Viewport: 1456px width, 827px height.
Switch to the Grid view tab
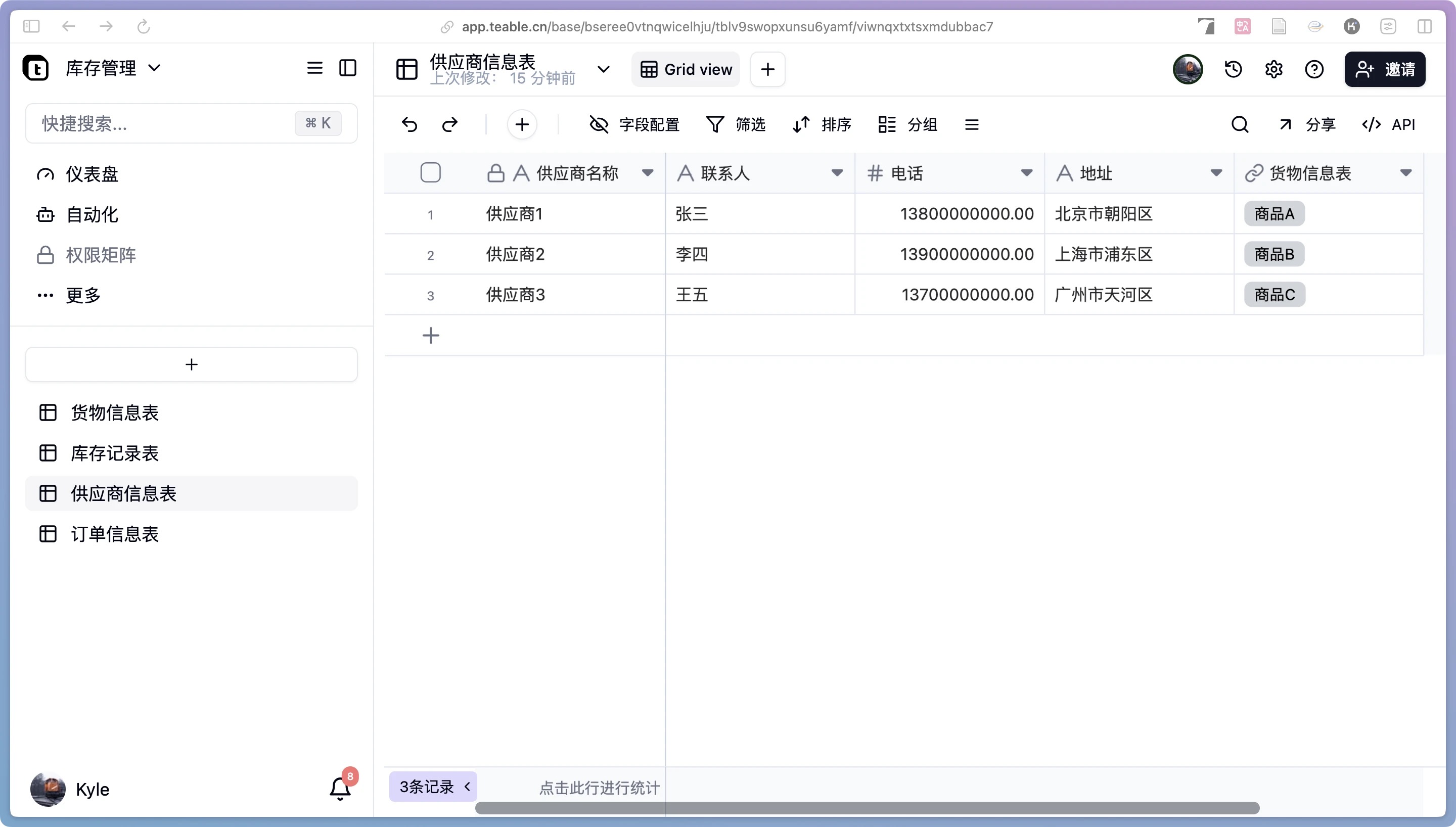pyautogui.click(x=686, y=69)
